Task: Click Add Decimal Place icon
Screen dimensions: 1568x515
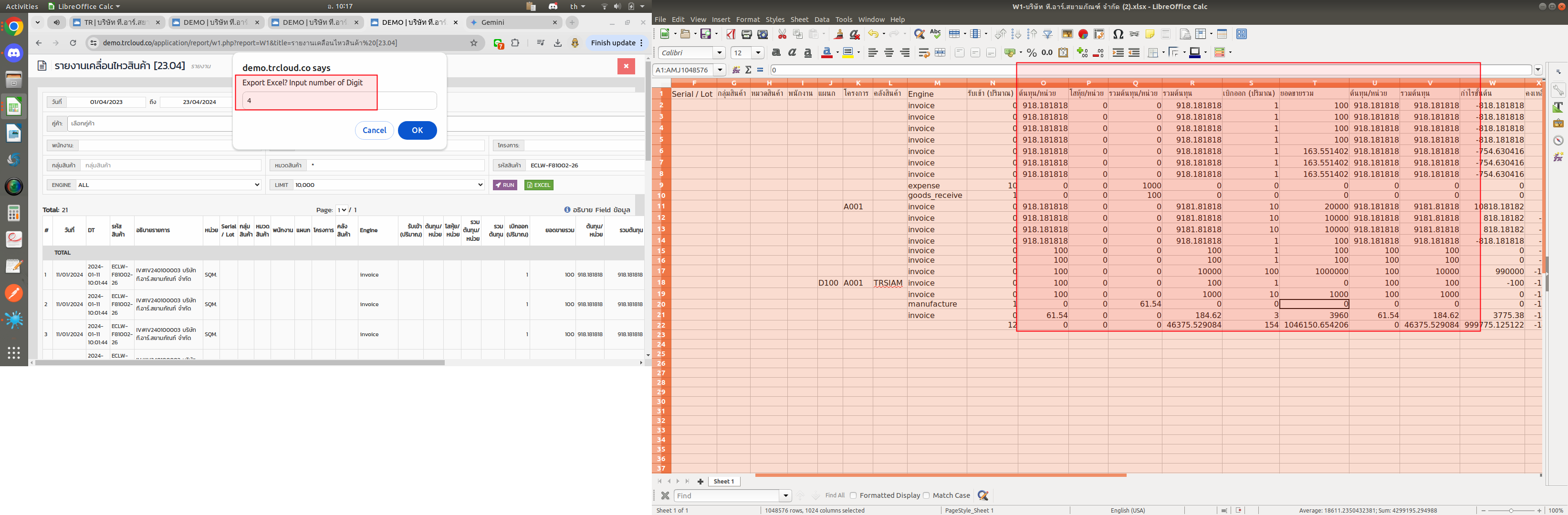Action: 1082,53
